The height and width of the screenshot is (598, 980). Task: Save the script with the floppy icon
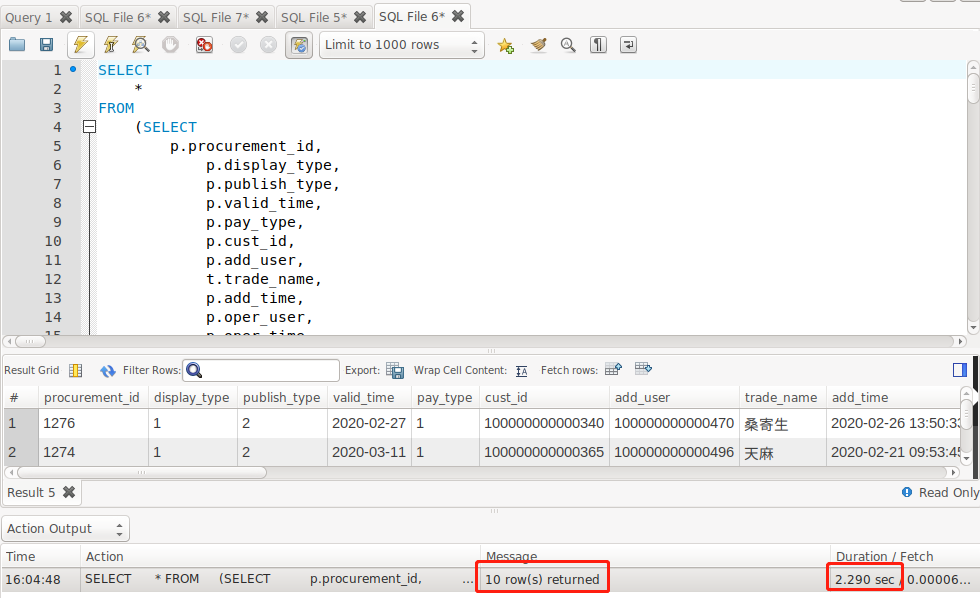click(x=46, y=44)
